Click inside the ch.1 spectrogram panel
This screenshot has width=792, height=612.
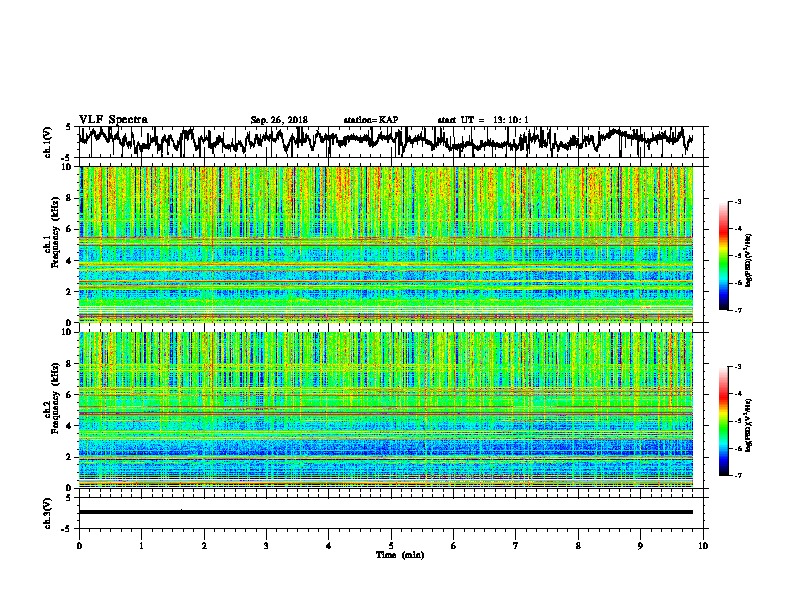coord(386,244)
